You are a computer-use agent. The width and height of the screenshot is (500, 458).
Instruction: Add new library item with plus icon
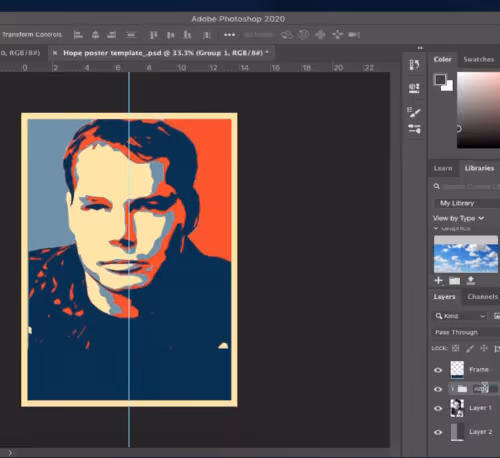tap(438, 281)
